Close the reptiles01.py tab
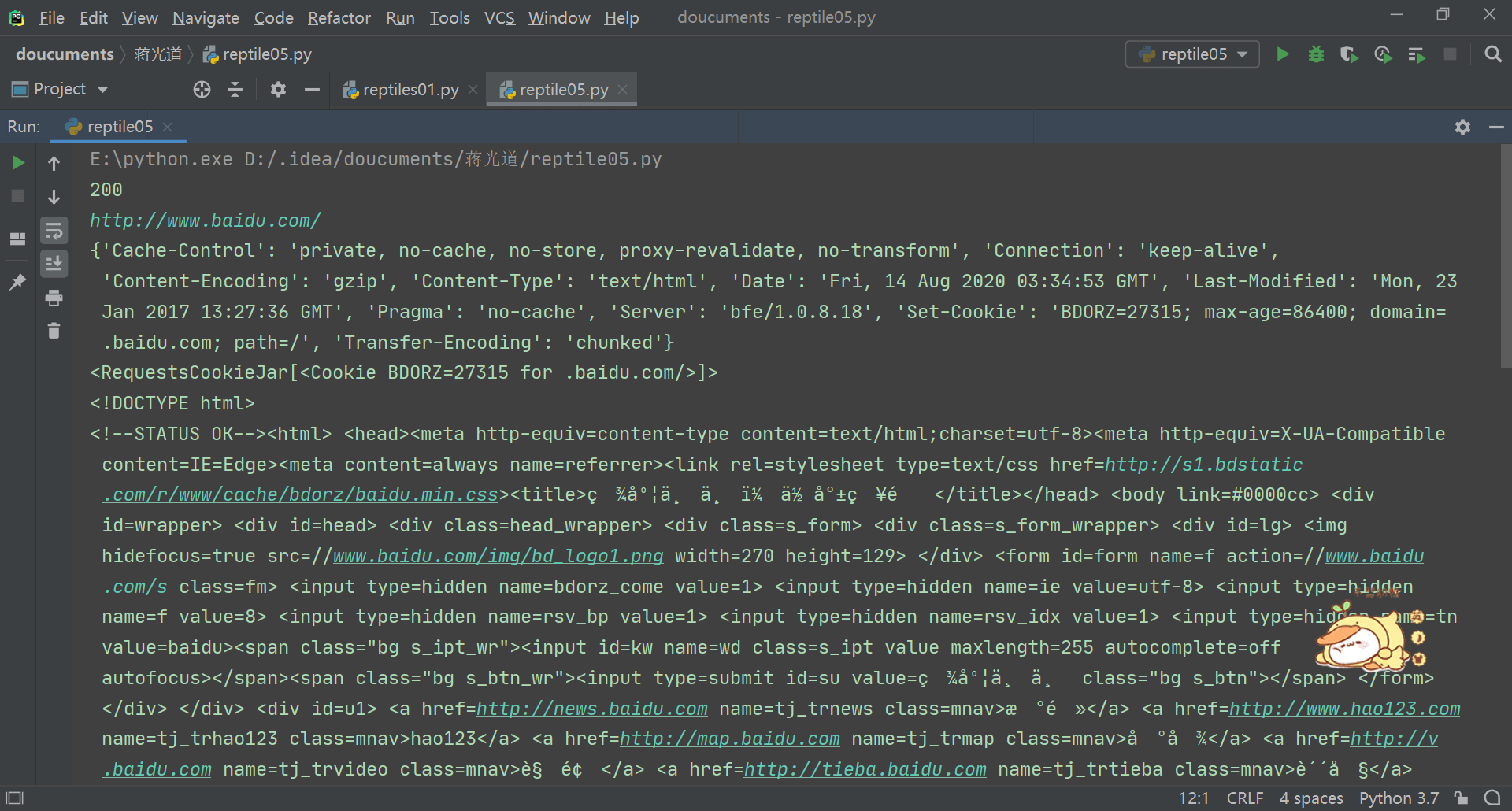The width and height of the screenshot is (1512, 811). pos(472,90)
